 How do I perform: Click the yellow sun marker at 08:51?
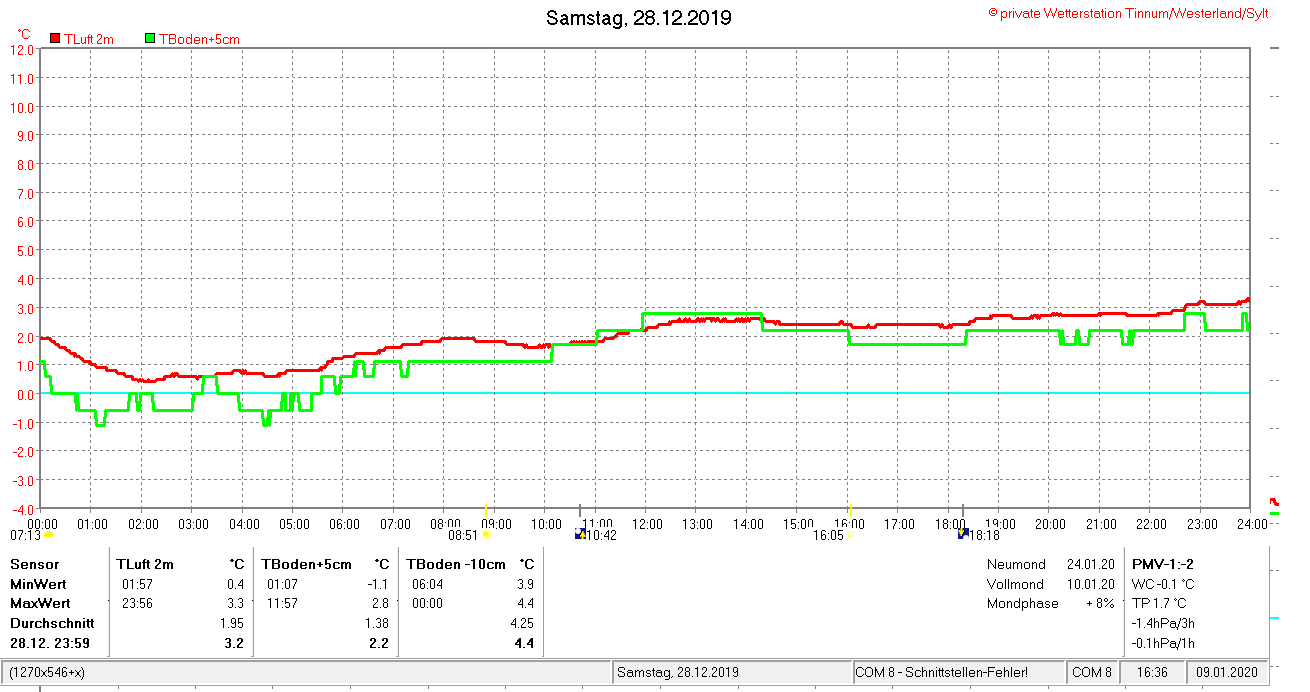point(486,535)
